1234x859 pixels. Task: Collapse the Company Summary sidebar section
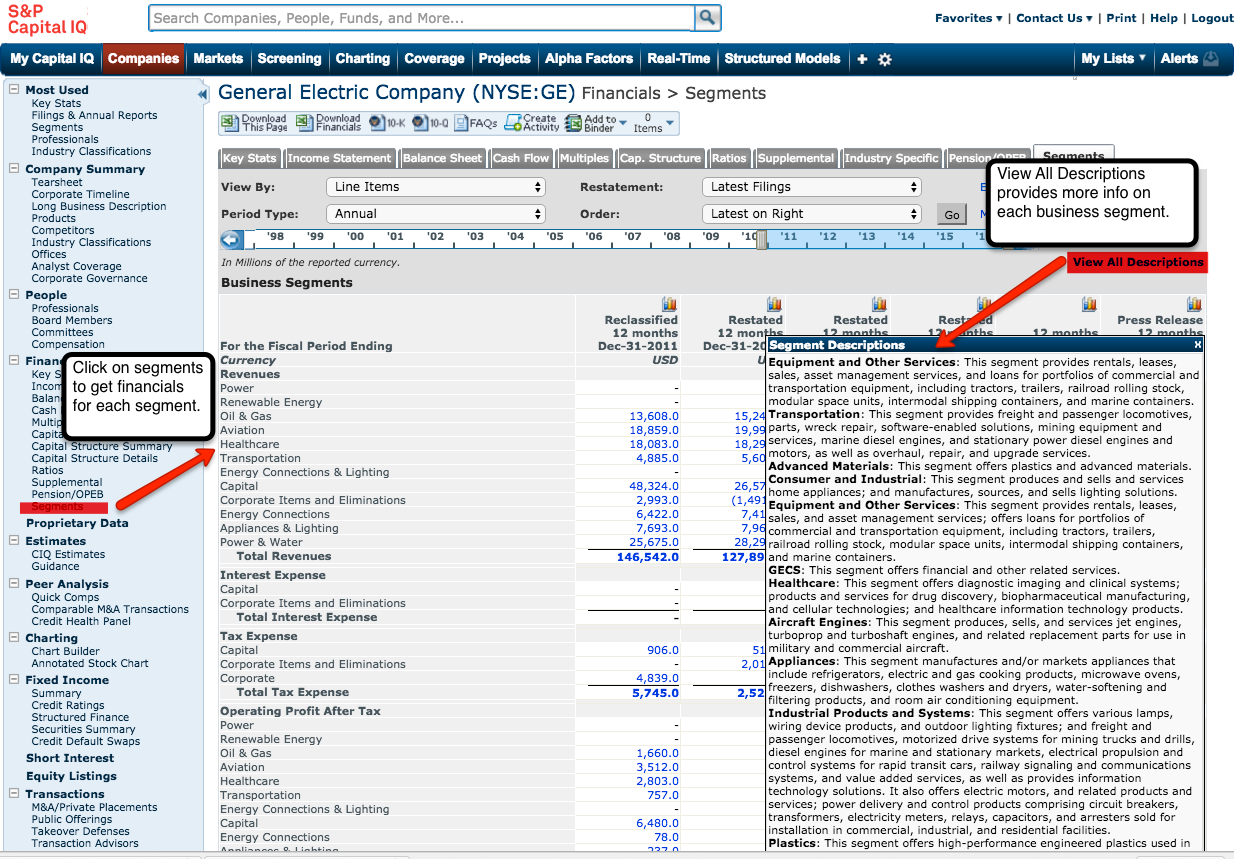pos(14,168)
